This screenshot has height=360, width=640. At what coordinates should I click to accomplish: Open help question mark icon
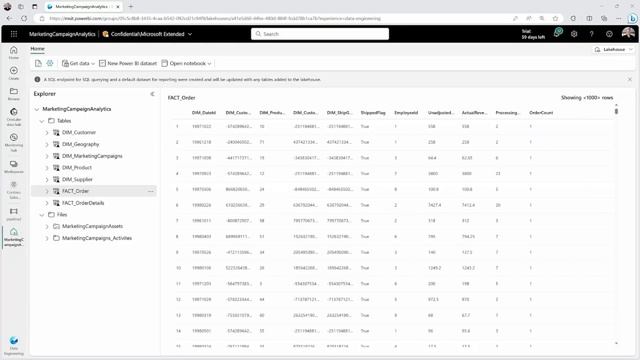pyautogui.click(x=591, y=34)
